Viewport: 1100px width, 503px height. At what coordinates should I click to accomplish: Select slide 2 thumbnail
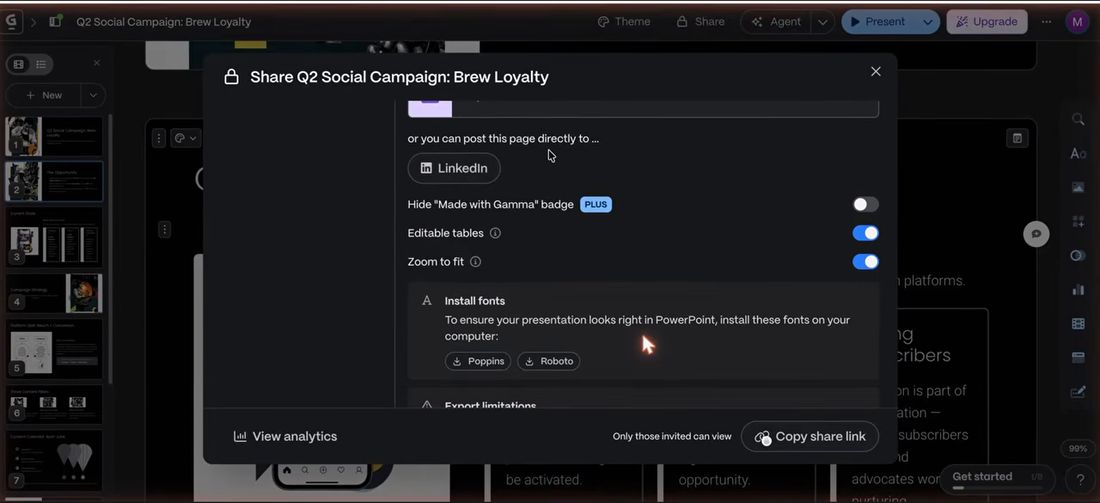[54, 181]
